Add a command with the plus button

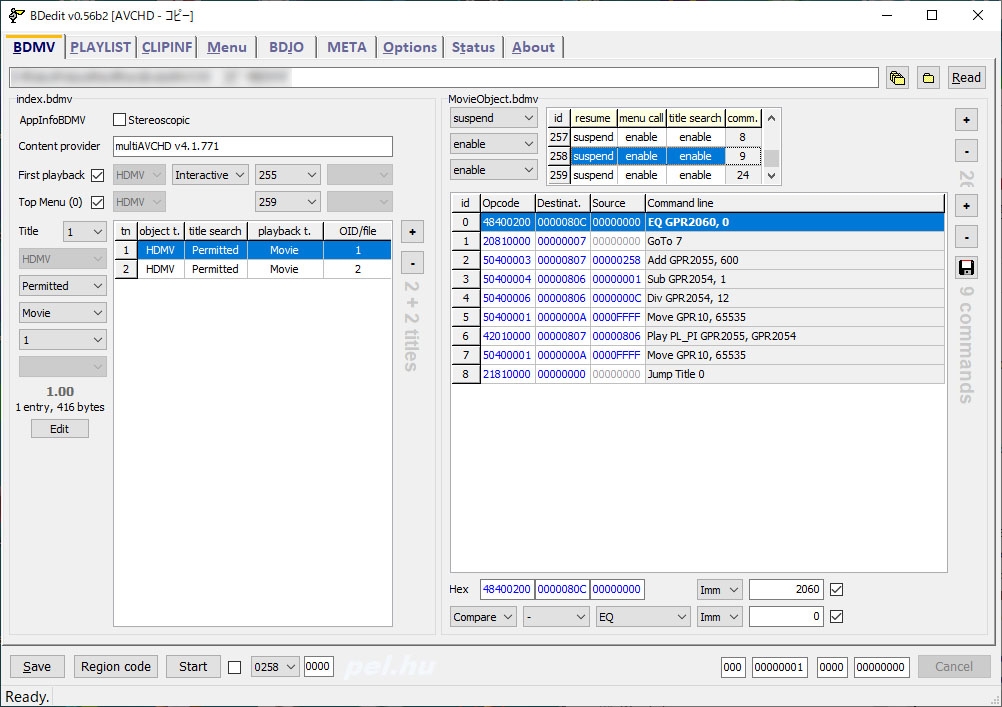pyautogui.click(x=966, y=206)
